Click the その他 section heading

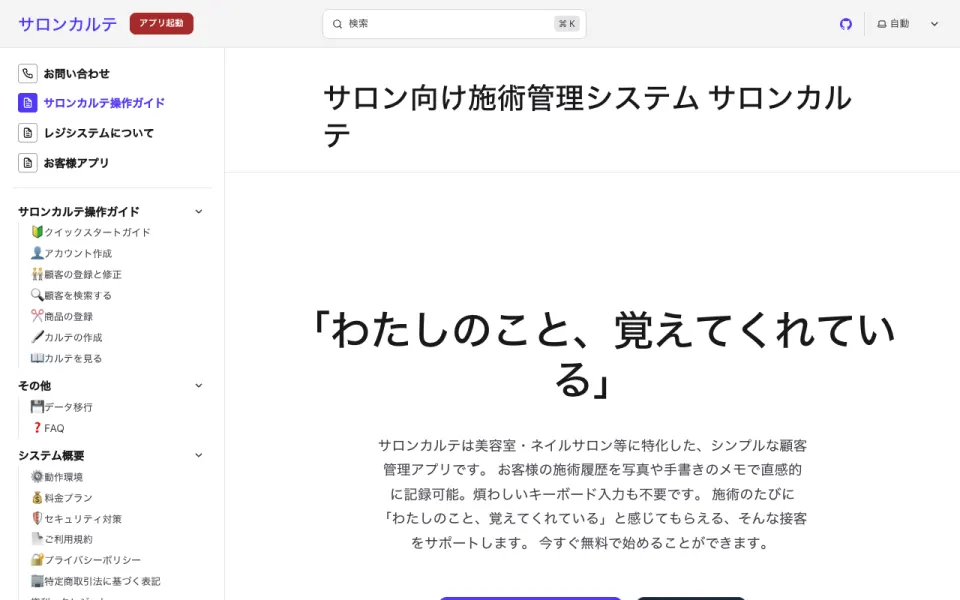[34, 385]
